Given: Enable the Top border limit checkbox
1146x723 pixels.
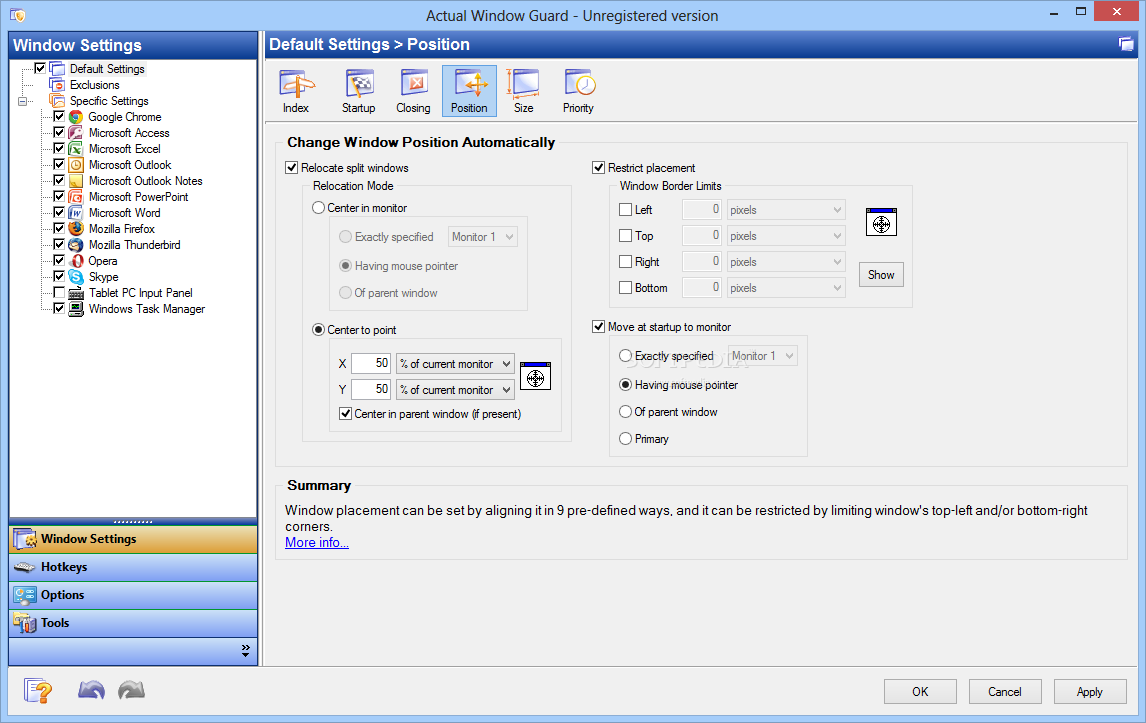Looking at the screenshot, I should click(626, 236).
